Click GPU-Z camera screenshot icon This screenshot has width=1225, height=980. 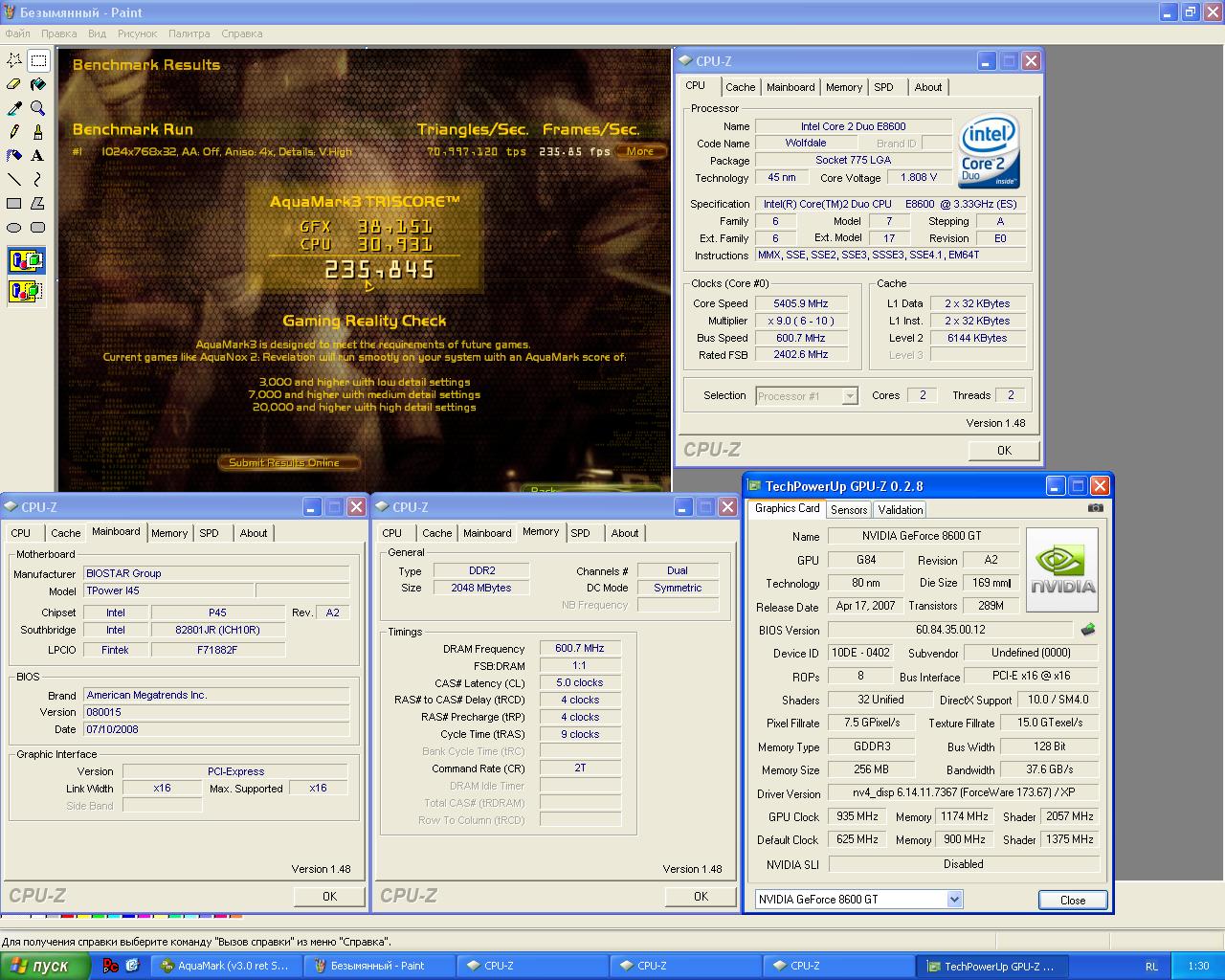(1096, 508)
